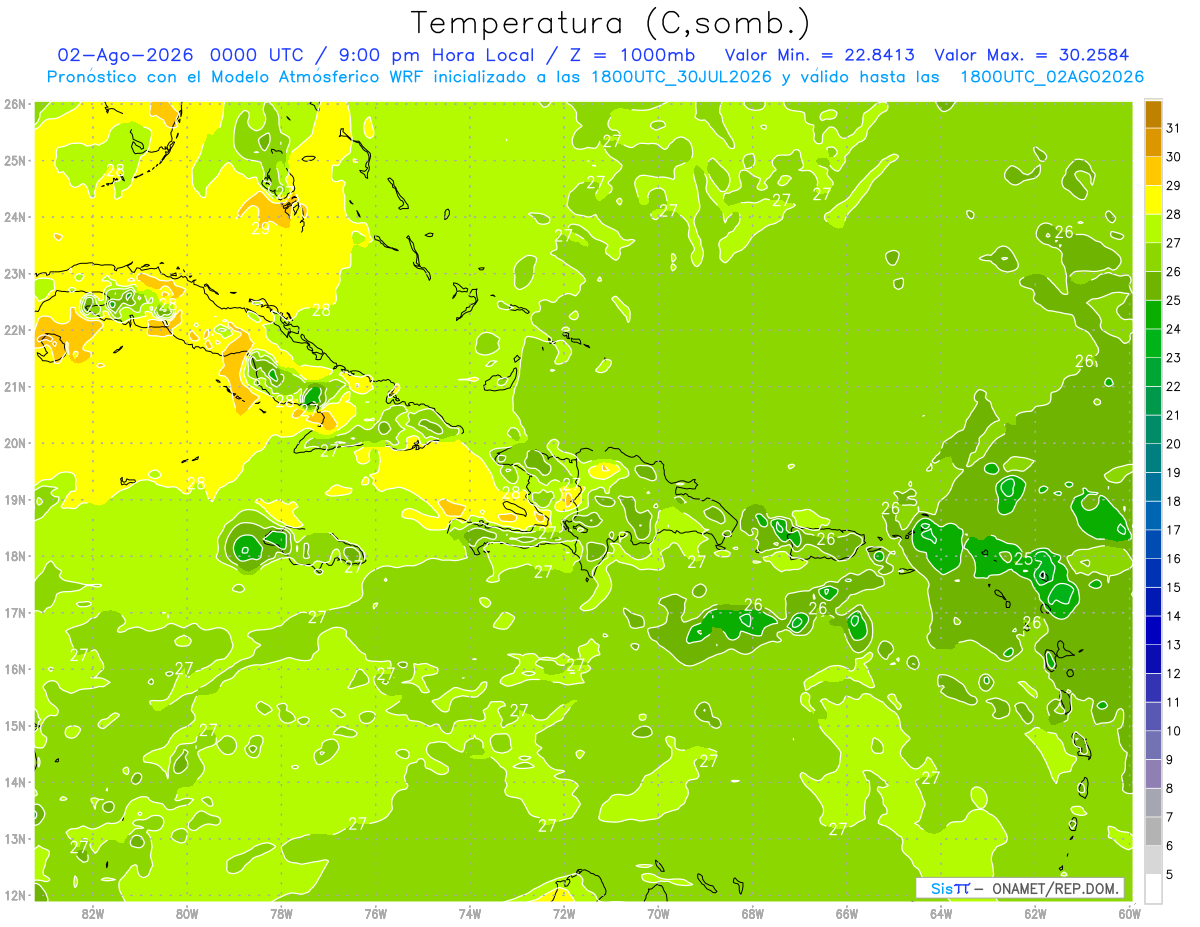This screenshot has width=1200, height=927.
Task: Click the "26N" latitude axis label
Action: 14,104
